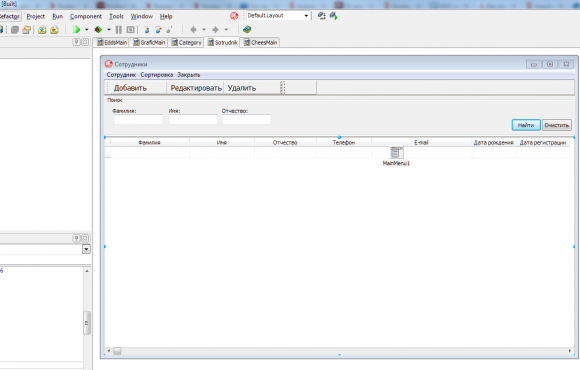The width and height of the screenshot is (580, 370).
Task: Click the Добавить toolbar button
Action: coord(130,88)
